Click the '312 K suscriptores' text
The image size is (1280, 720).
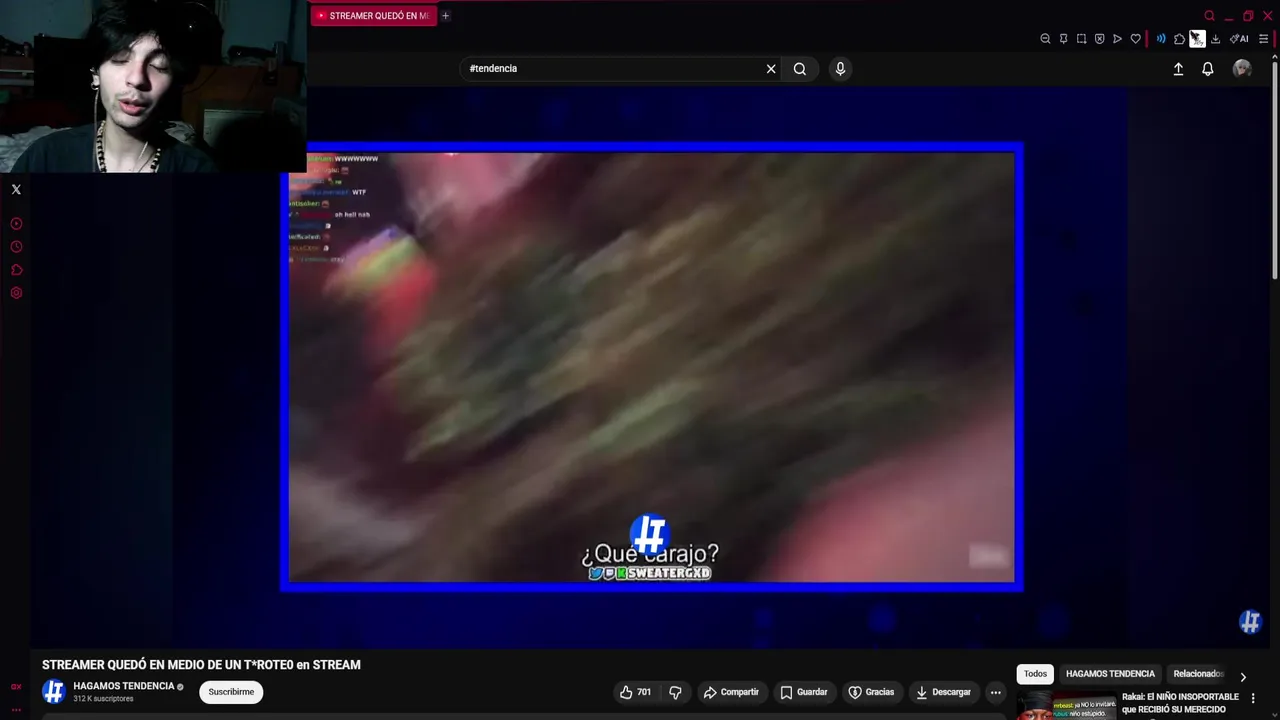point(103,699)
